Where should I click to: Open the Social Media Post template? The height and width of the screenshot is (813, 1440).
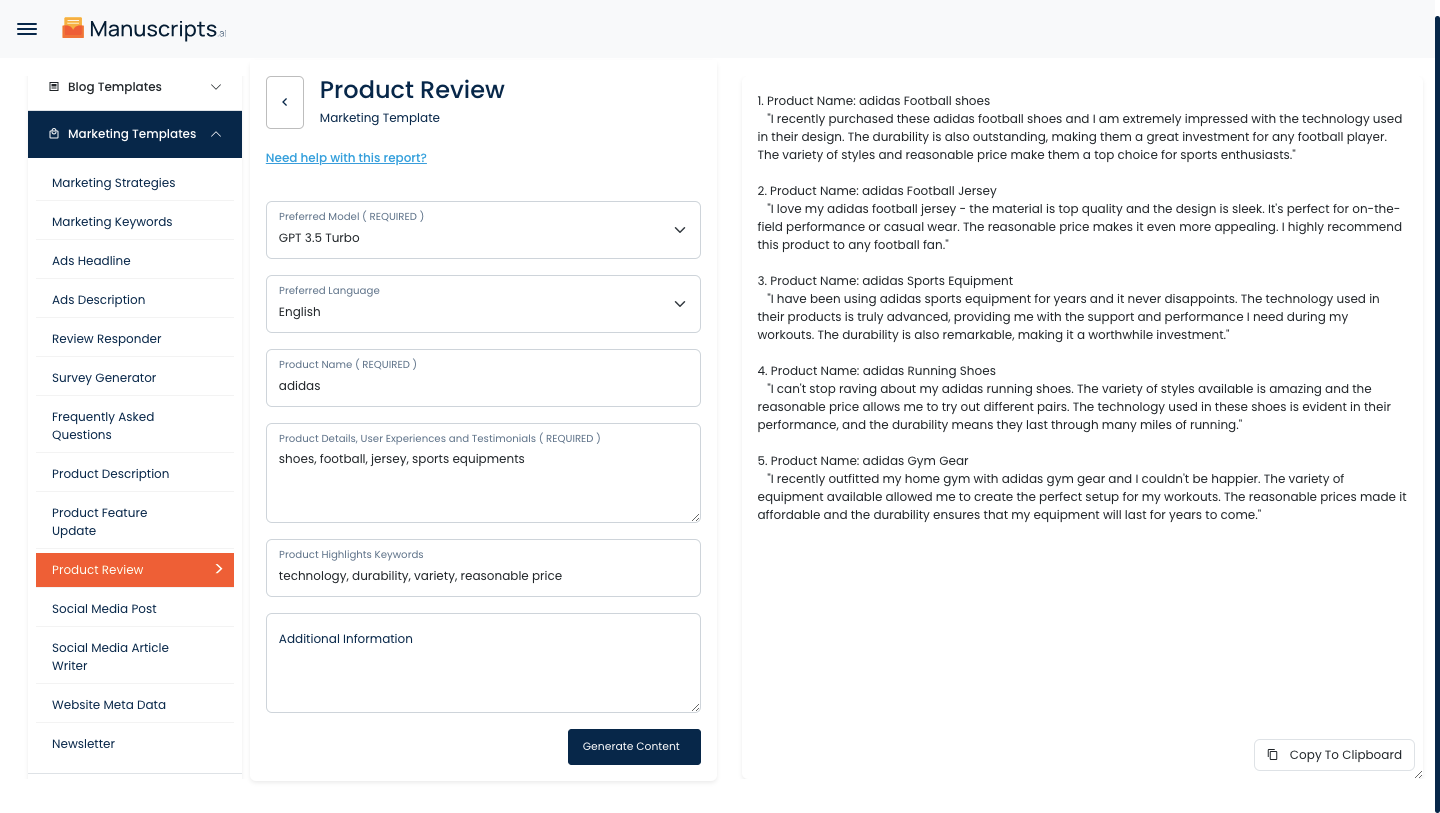point(104,609)
